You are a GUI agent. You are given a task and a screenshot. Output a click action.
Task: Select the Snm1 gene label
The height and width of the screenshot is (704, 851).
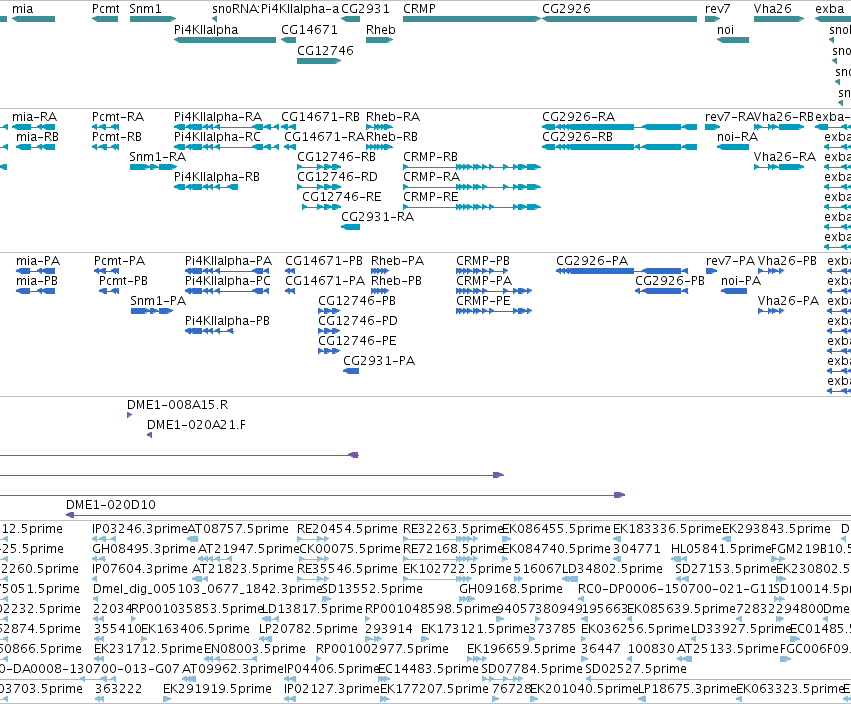(145, 9)
